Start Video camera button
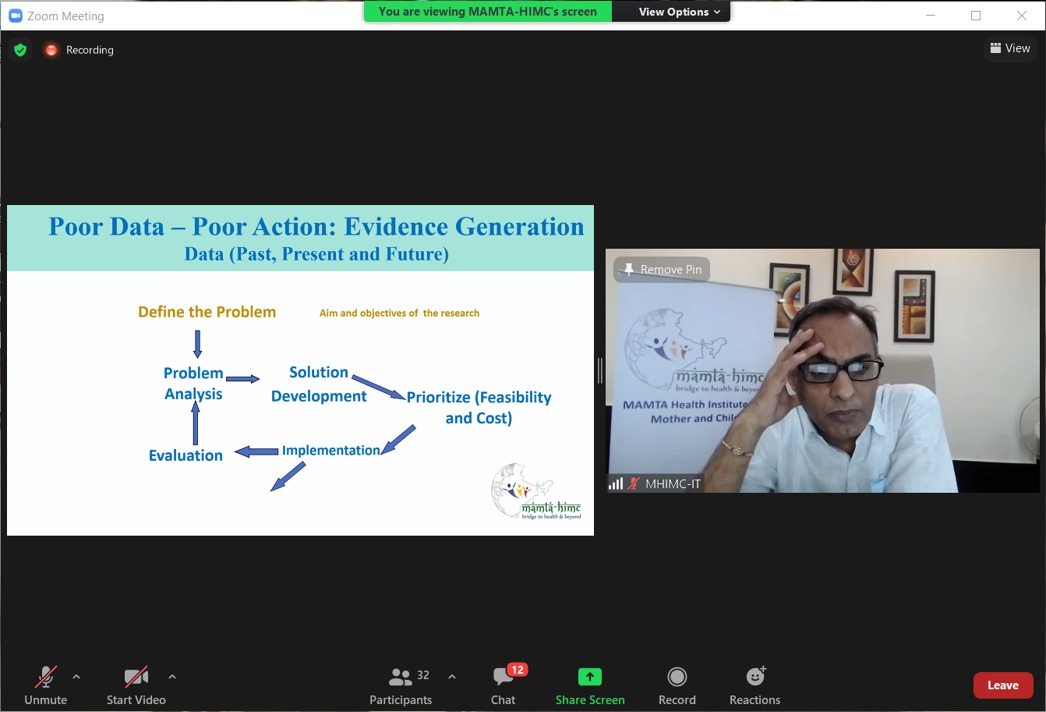1046x712 pixels. coord(136,686)
